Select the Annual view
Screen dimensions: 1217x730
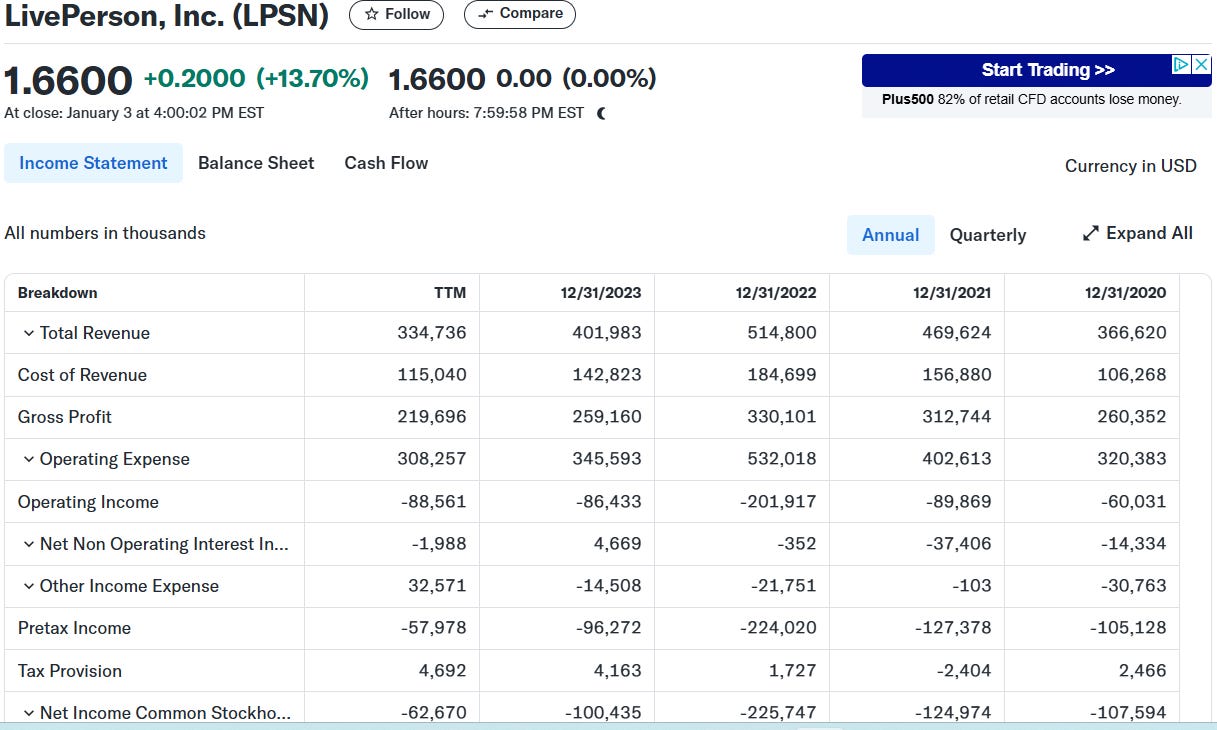tap(890, 235)
